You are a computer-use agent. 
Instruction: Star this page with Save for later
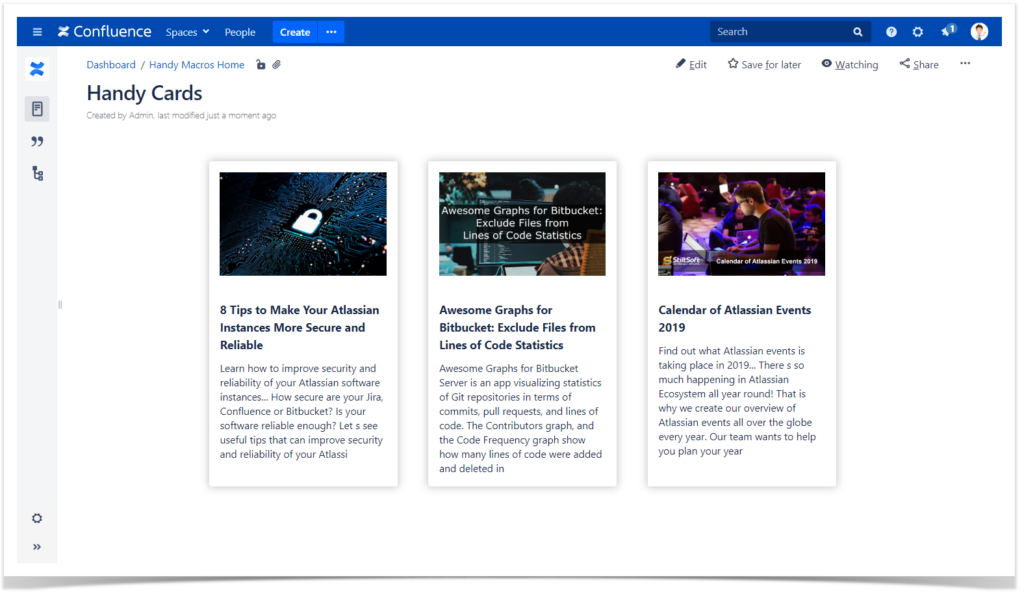763,64
